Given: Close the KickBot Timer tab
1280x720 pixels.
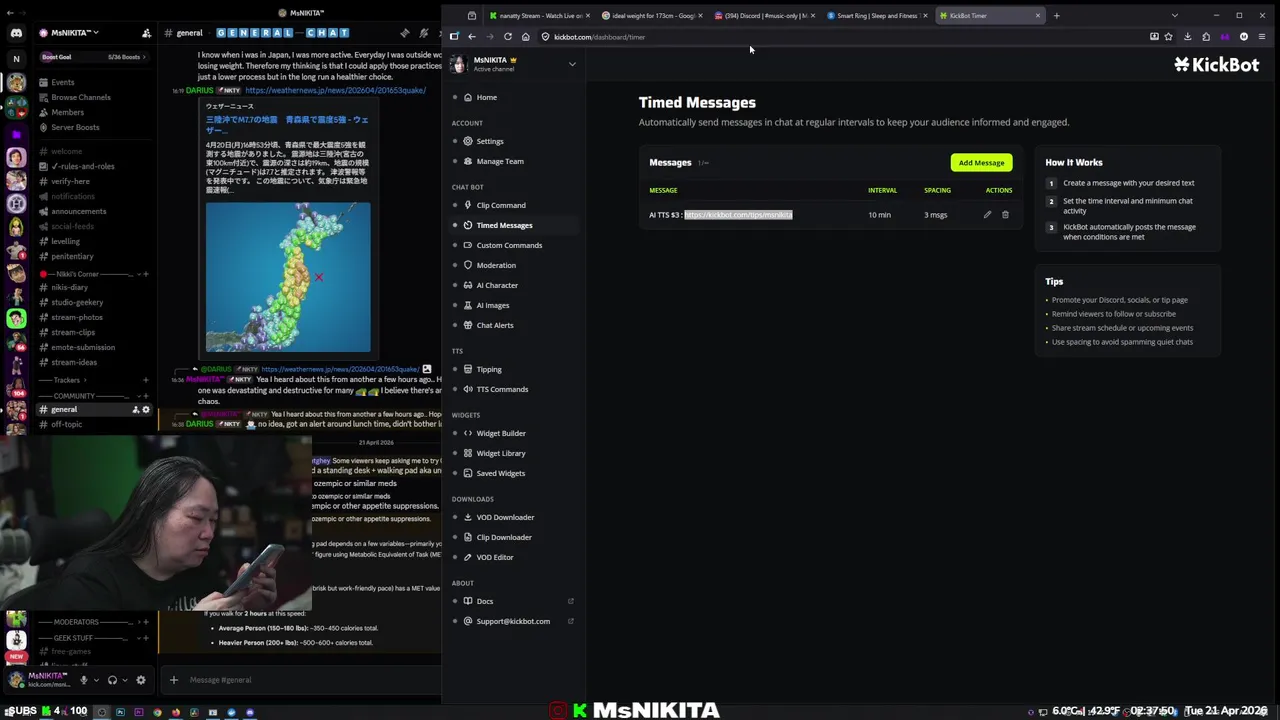Looking at the screenshot, I should point(1037,16).
